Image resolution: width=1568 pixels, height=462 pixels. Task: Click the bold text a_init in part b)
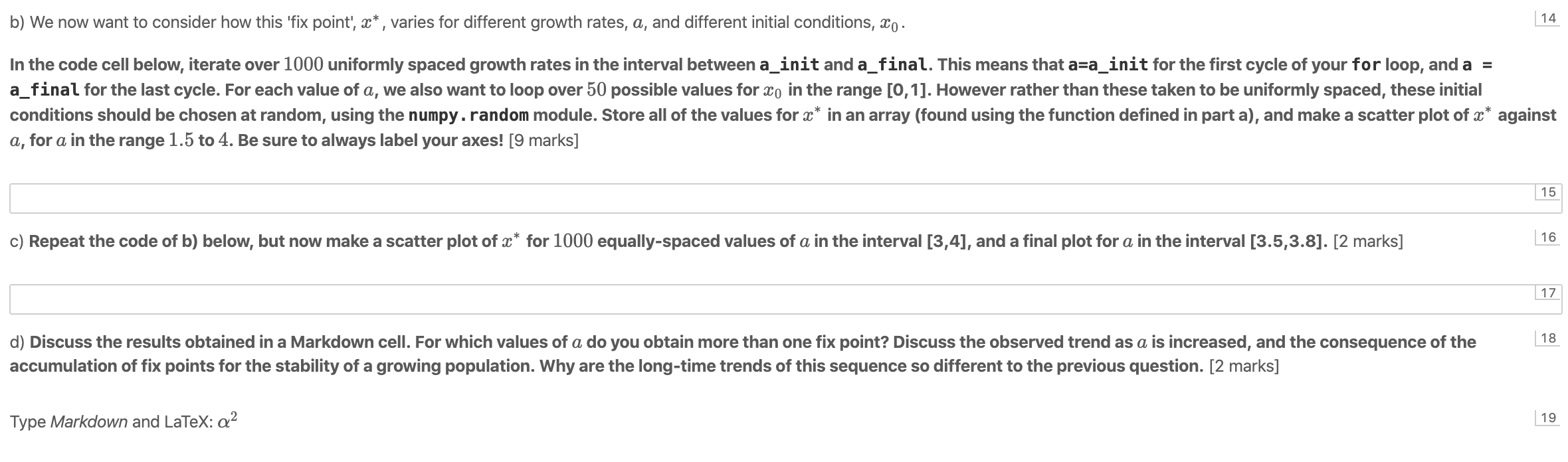coord(789,64)
